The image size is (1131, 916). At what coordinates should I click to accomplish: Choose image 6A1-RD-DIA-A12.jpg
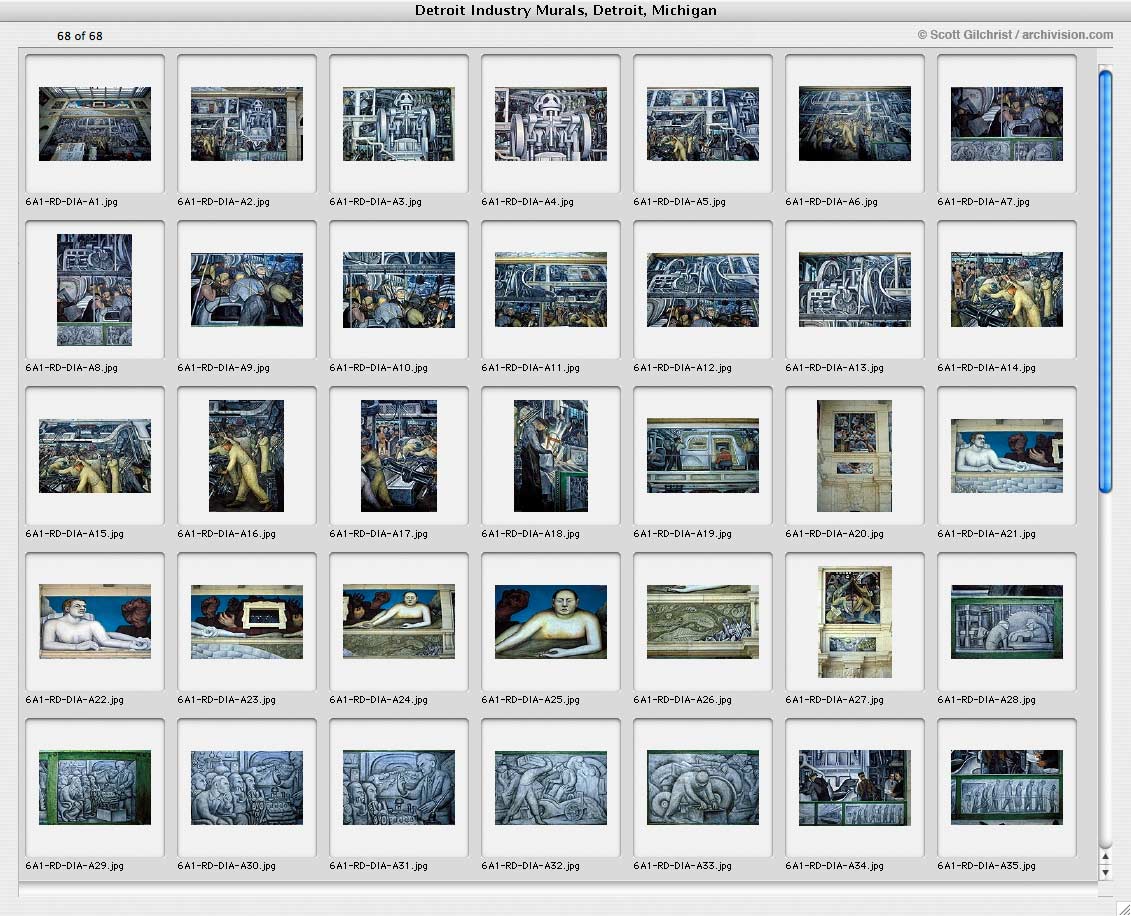[x=703, y=290]
